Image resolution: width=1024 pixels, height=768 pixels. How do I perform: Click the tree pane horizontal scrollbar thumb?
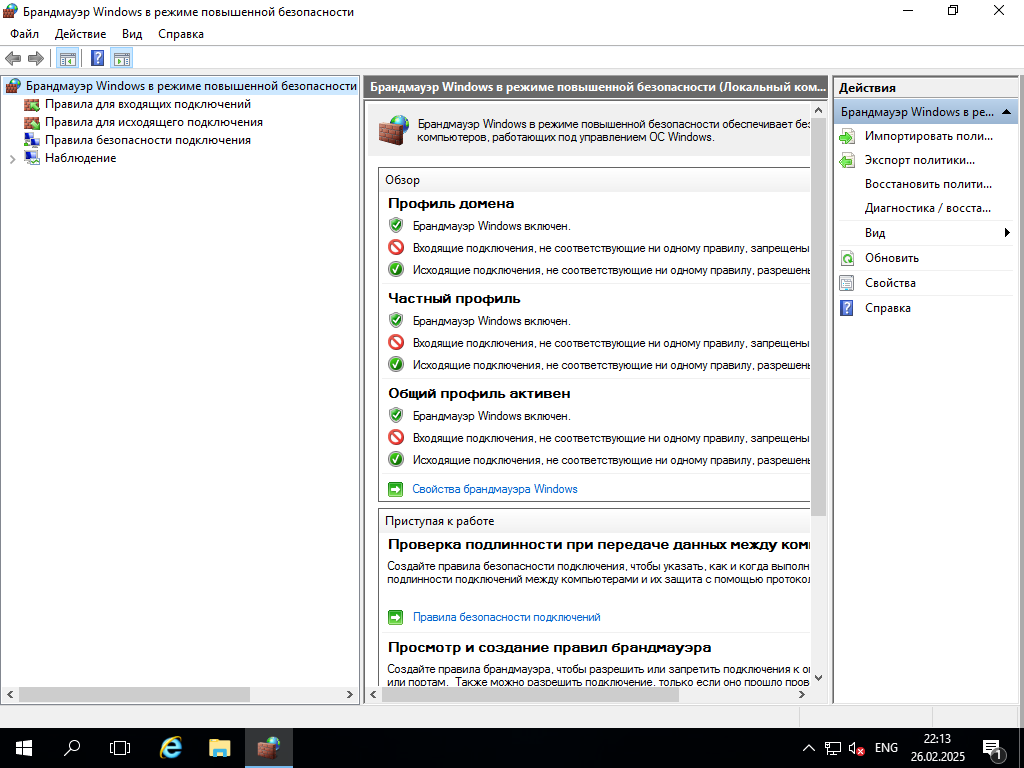click(135, 695)
